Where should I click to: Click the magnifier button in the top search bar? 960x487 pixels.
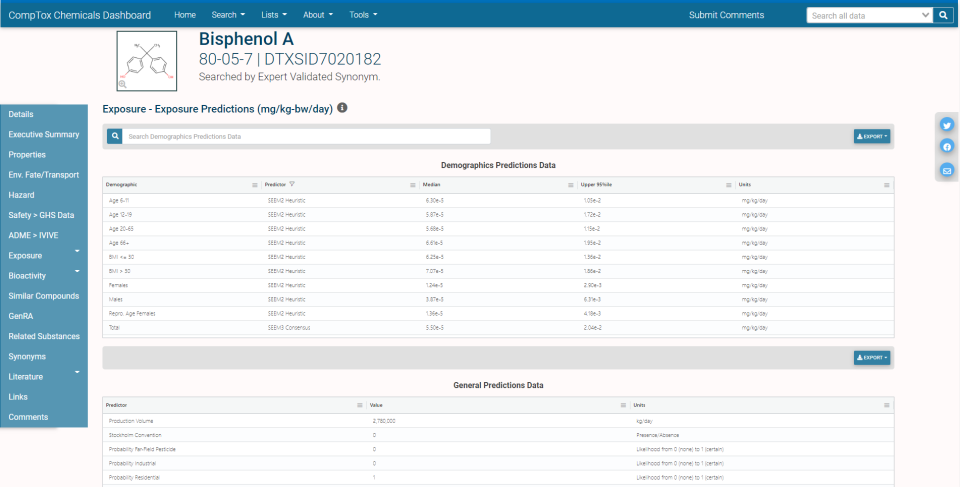(944, 15)
